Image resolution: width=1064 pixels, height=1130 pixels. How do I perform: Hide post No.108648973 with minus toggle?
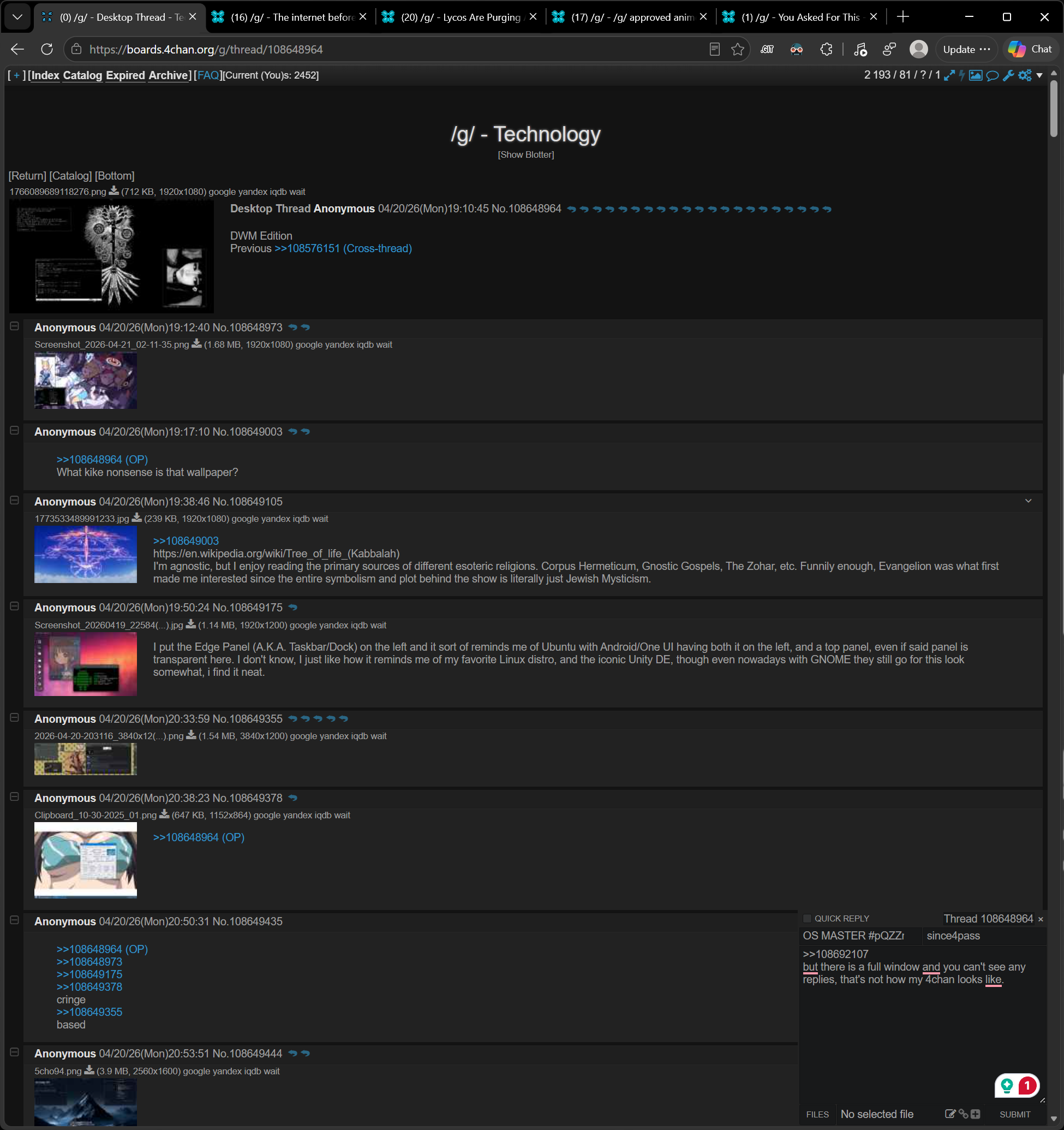(x=15, y=326)
